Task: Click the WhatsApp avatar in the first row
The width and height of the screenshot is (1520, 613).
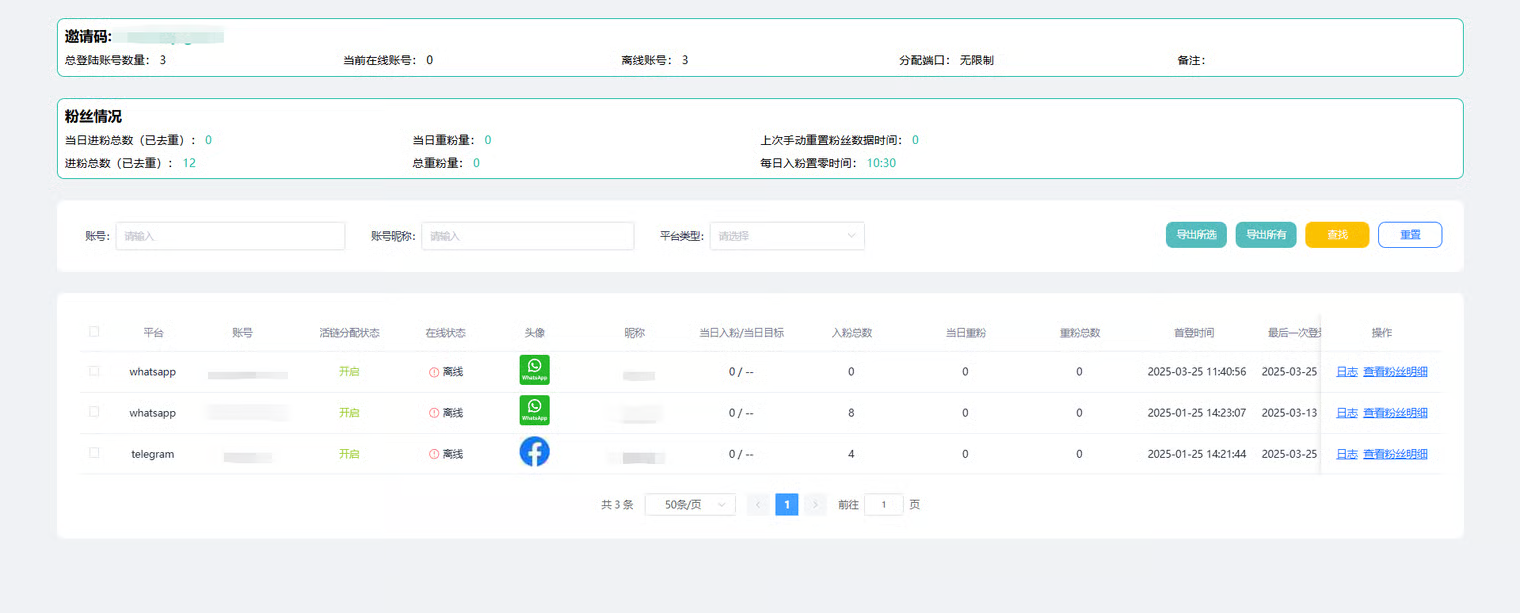Action: [x=534, y=370]
